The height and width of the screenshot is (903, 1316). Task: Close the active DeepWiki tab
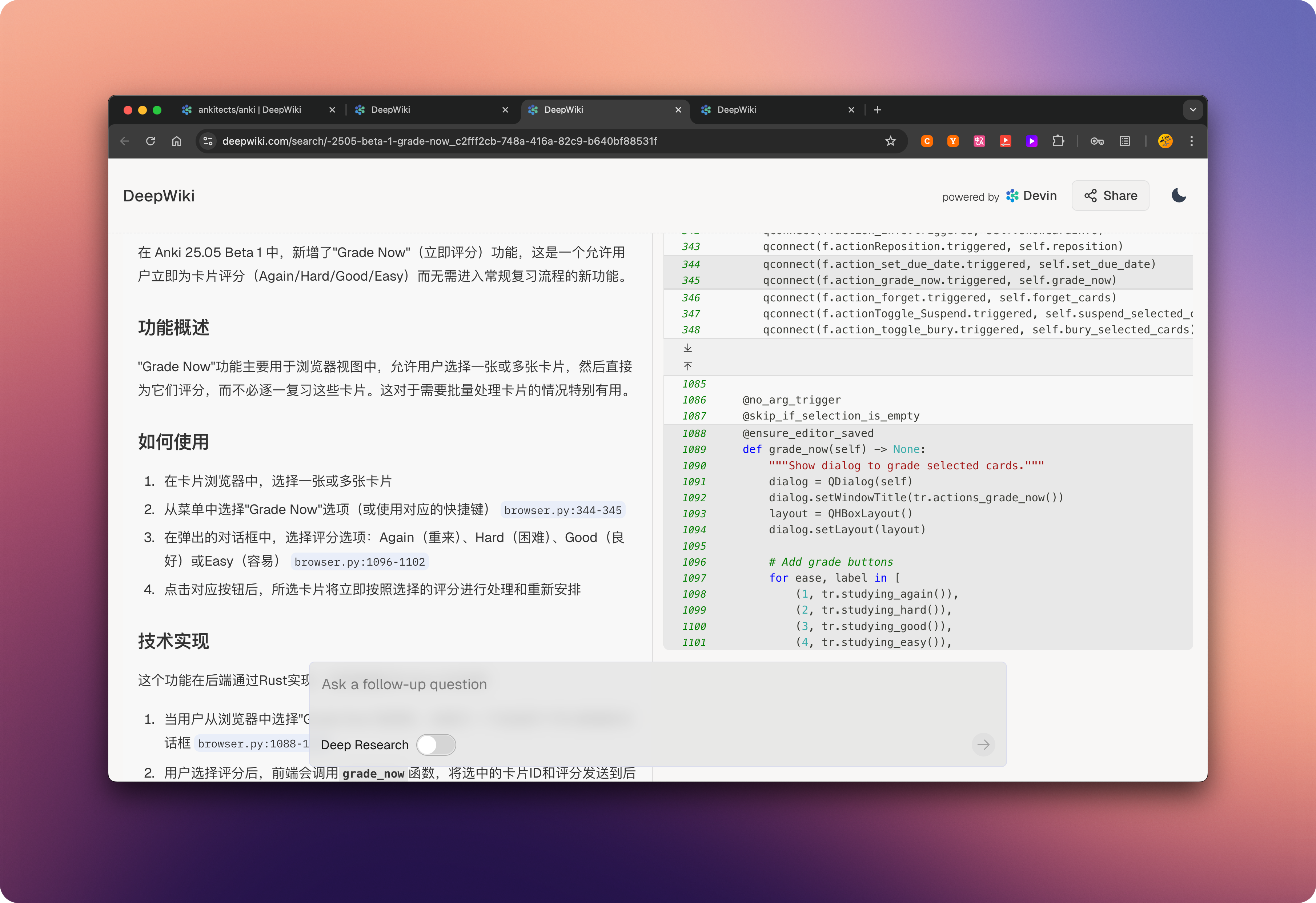678,110
